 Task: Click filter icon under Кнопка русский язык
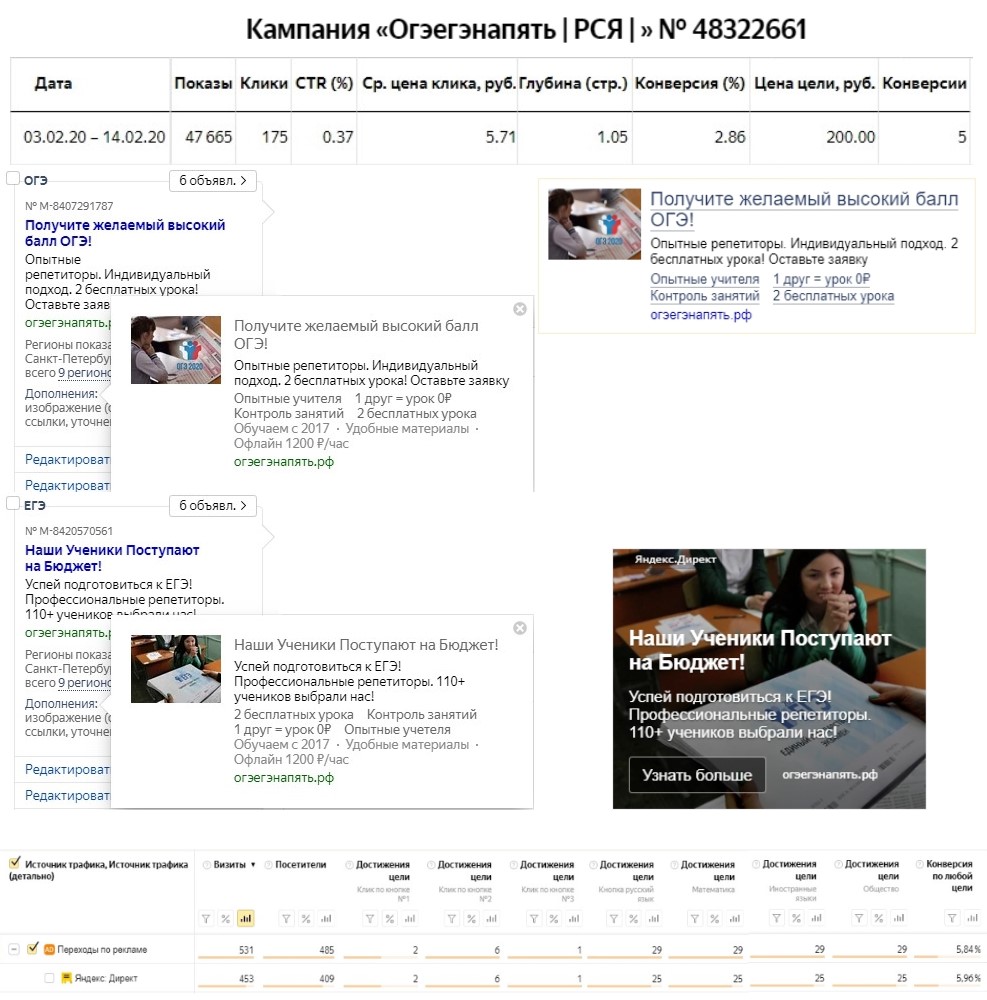[x=613, y=919]
